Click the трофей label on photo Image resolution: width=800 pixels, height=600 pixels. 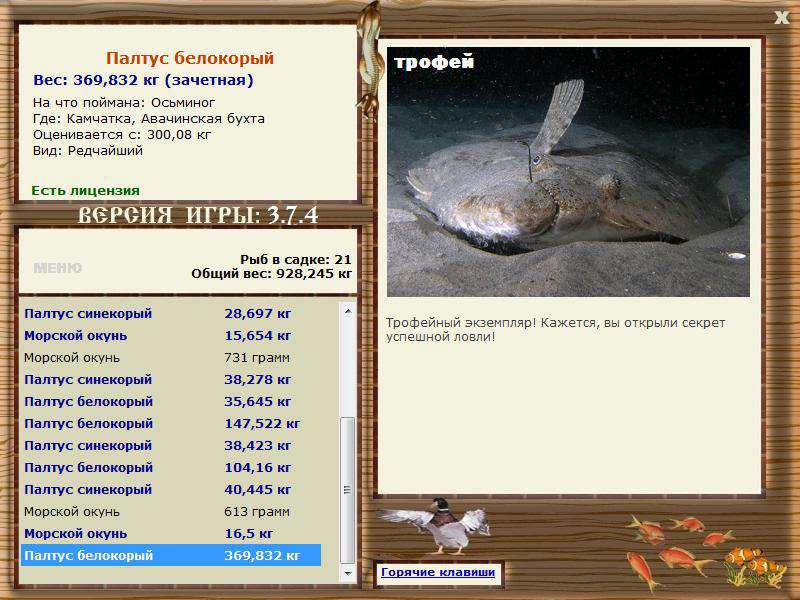pyautogui.click(x=434, y=62)
